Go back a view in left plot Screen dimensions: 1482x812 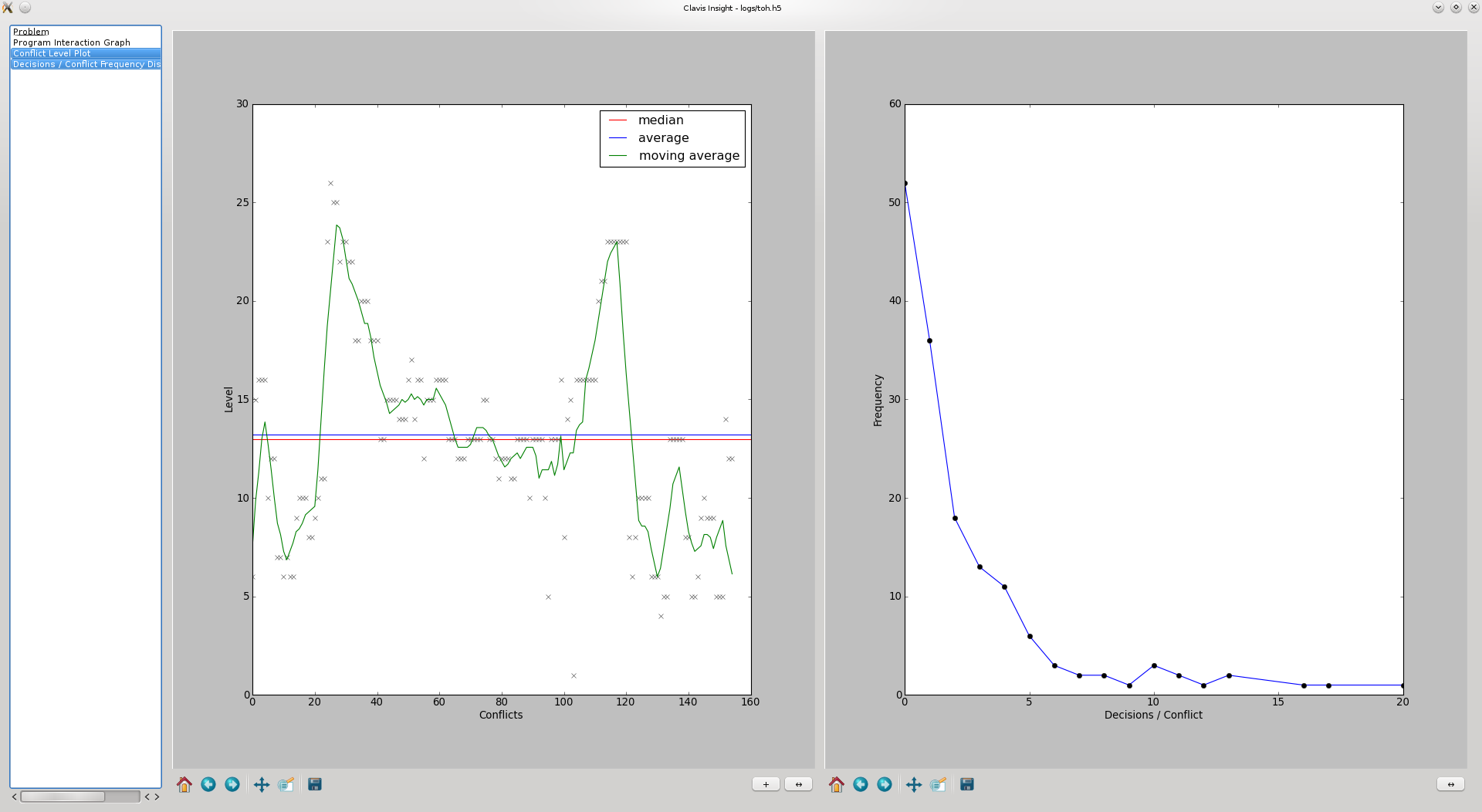(208, 784)
